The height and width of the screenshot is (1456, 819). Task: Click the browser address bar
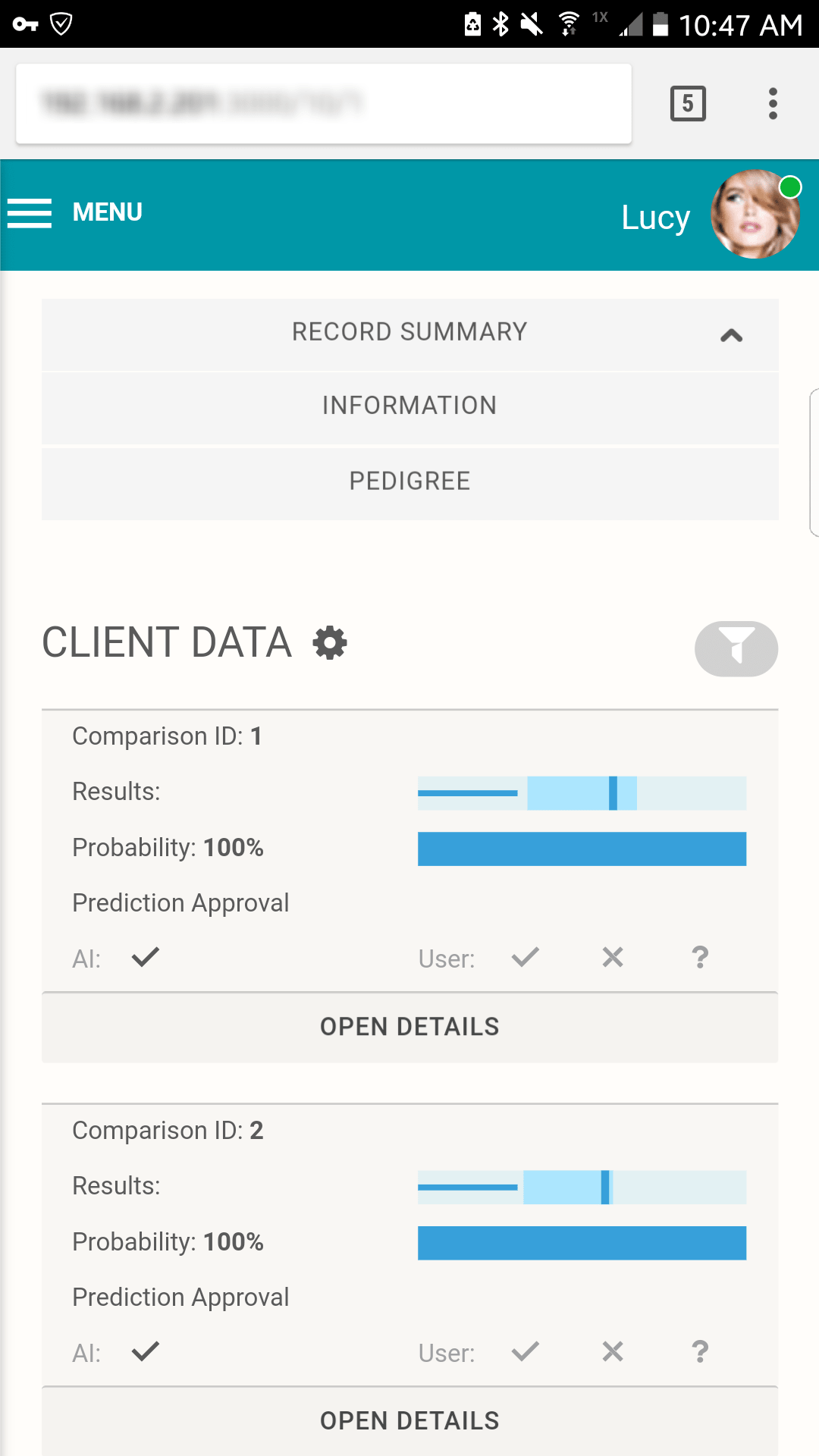[x=324, y=104]
